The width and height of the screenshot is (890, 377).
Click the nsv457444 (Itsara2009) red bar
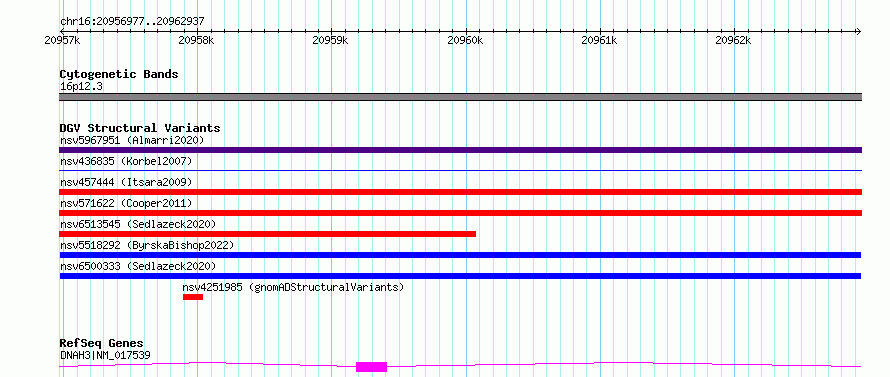[x=460, y=192]
